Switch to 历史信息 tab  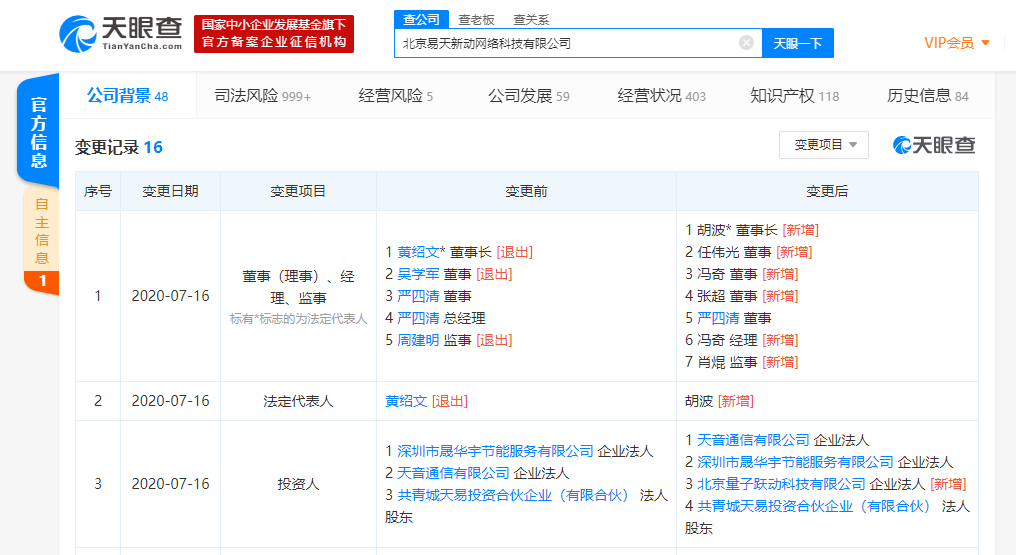(927, 96)
